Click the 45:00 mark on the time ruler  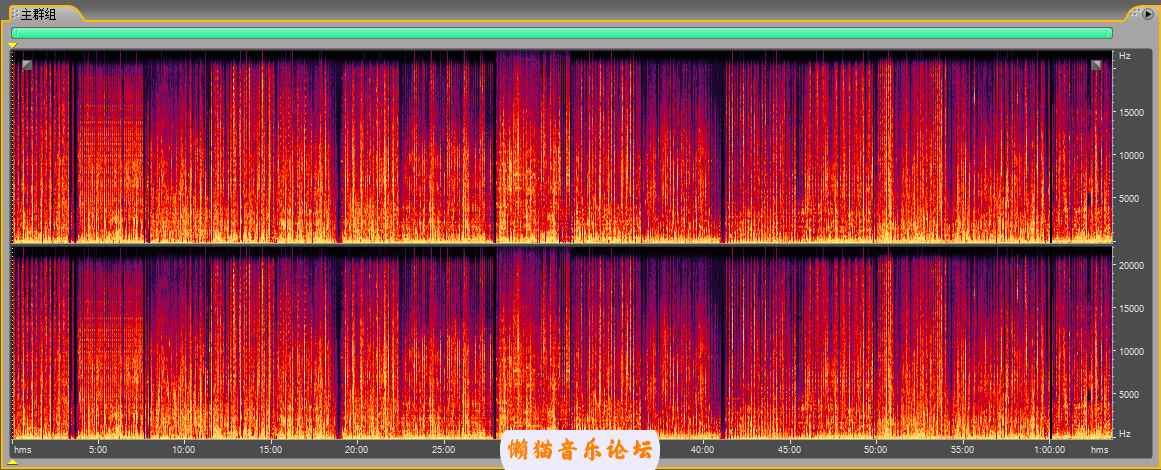pyautogui.click(x=789, y=449)
